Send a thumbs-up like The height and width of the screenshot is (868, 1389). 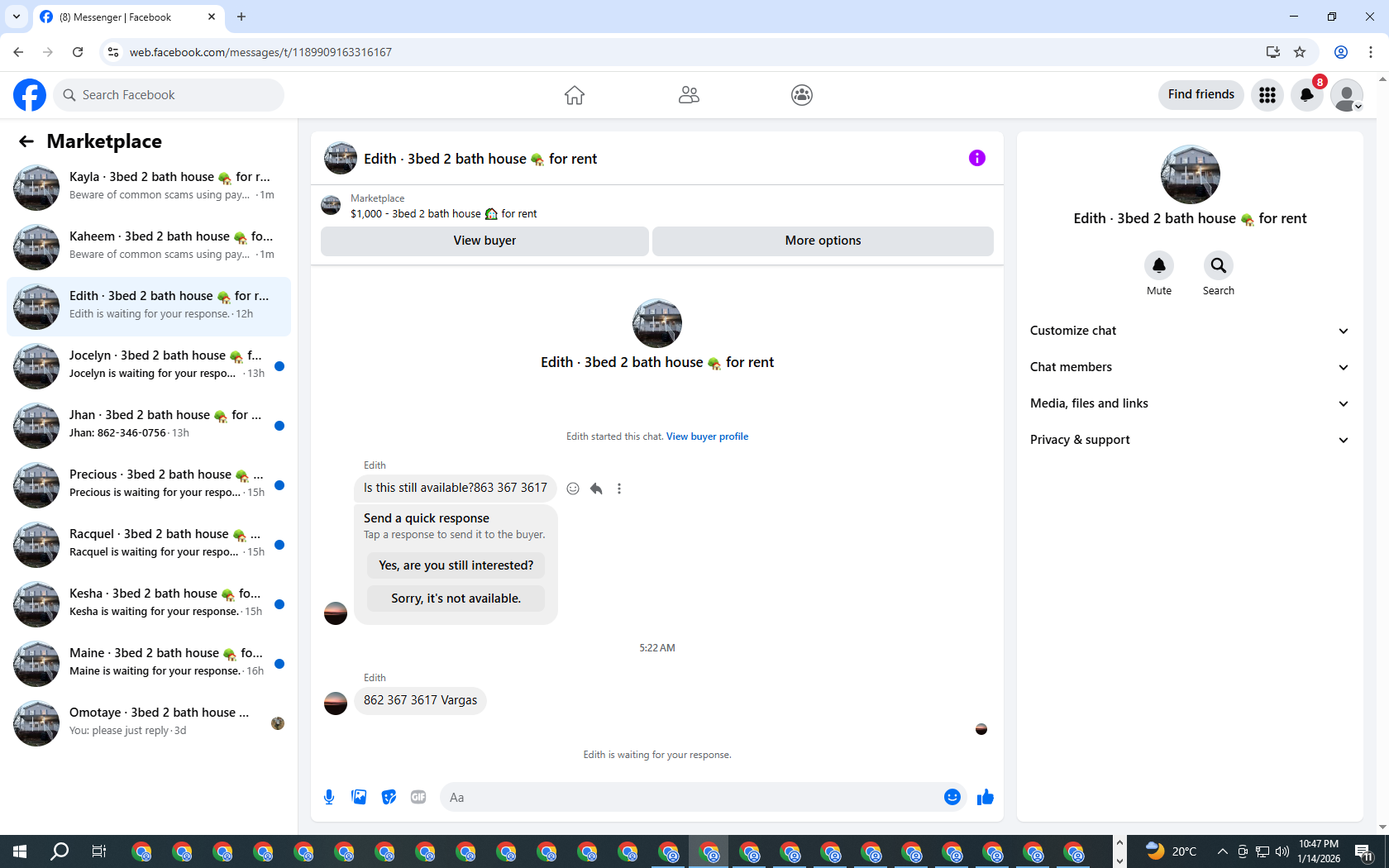[x=986, y=797]
